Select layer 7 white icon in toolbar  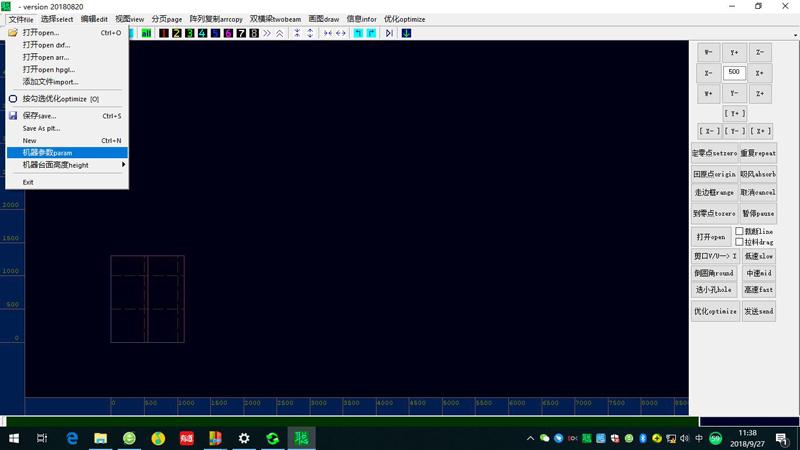click(x=241, y=33)
